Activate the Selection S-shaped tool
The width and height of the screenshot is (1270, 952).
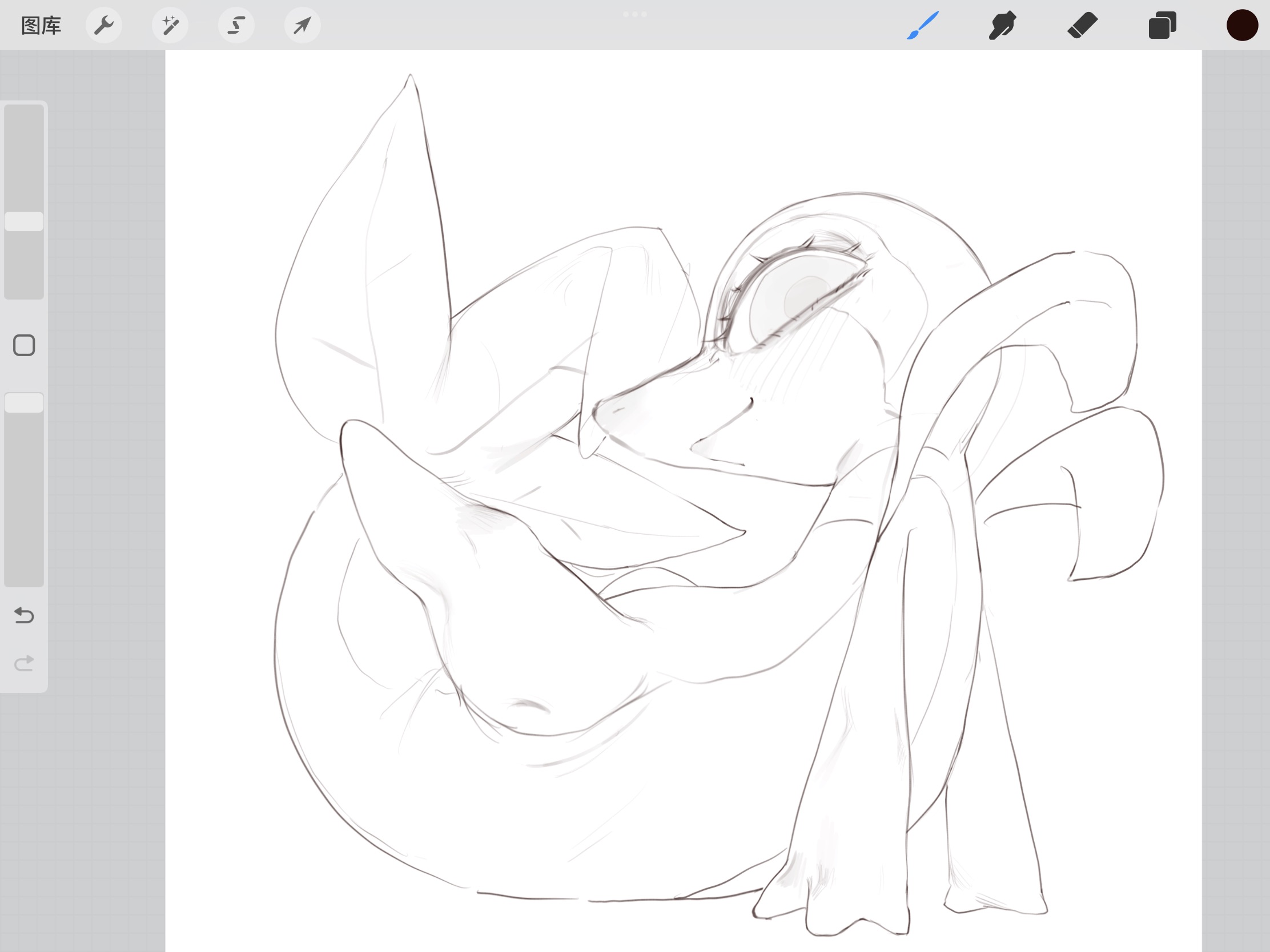236,26
